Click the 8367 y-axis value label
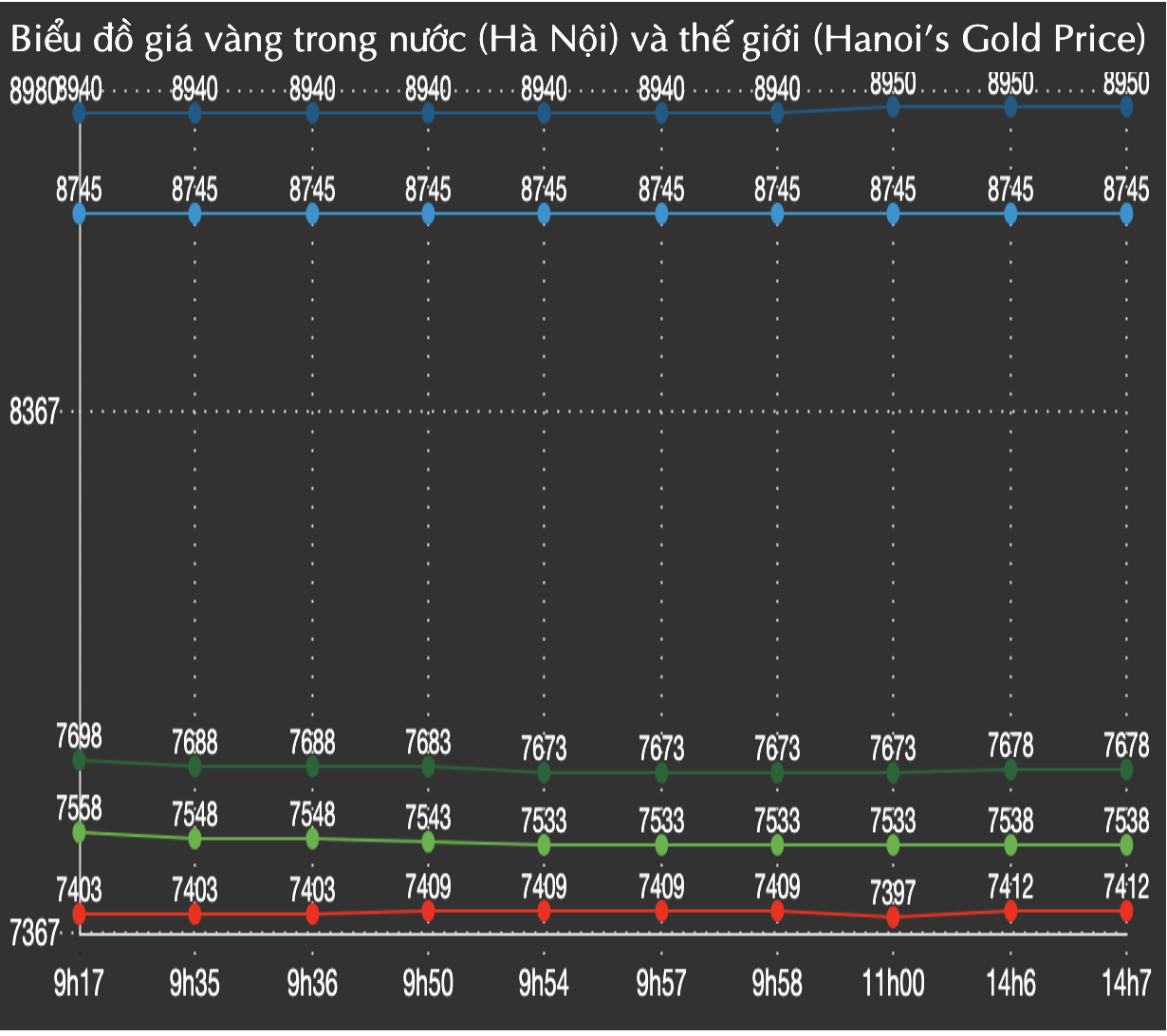 click(x=34, y=412)
